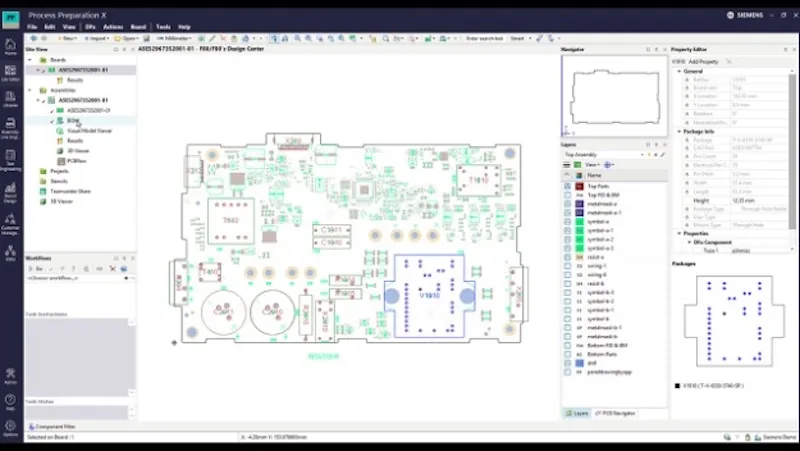The height and width of the screenshot is (451, 800).
Task: Click the magnifier search icon in the toolbar
Action: 386,38
